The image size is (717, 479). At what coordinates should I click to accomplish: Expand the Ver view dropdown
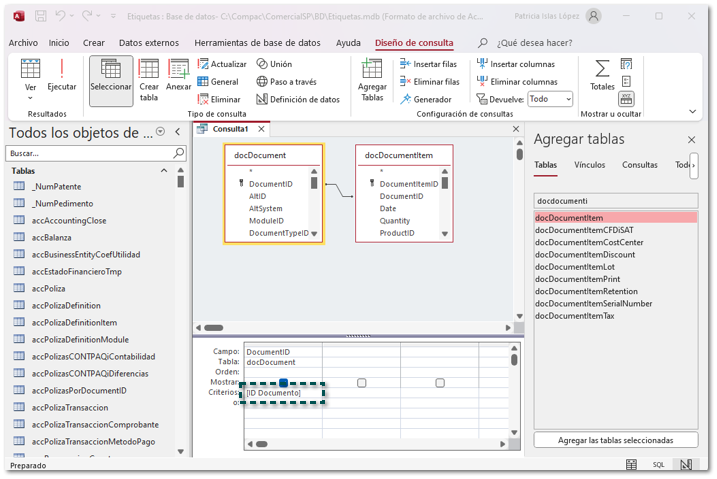click(30, 98)
